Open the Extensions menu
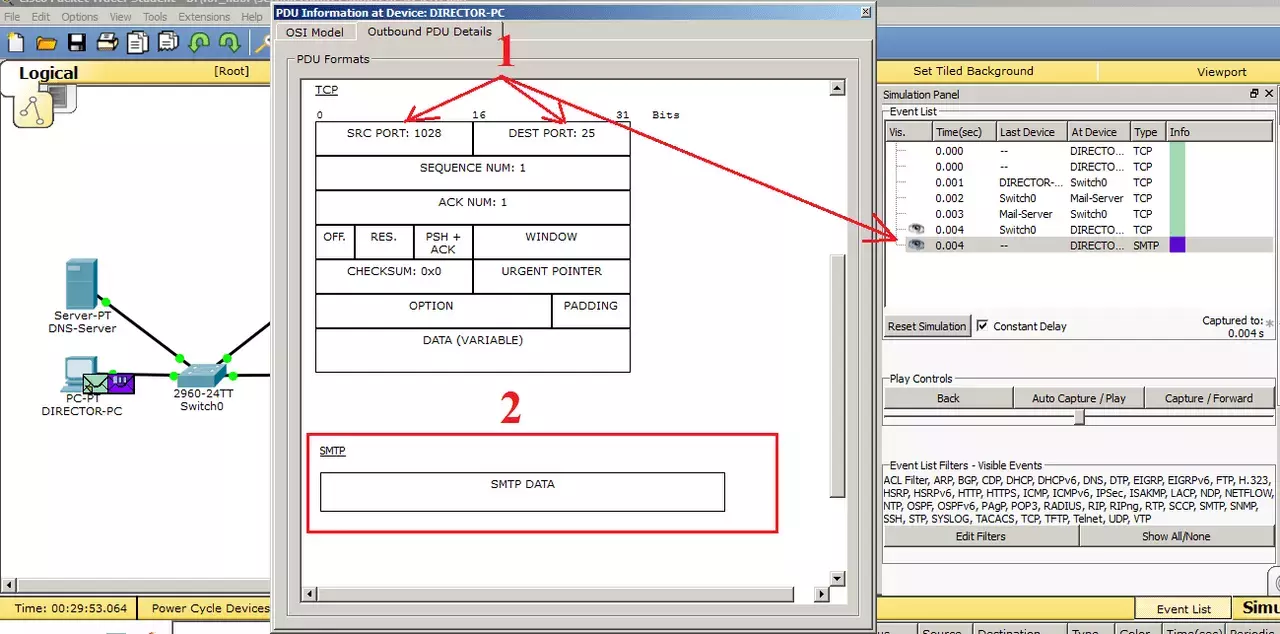 [204, 17]
